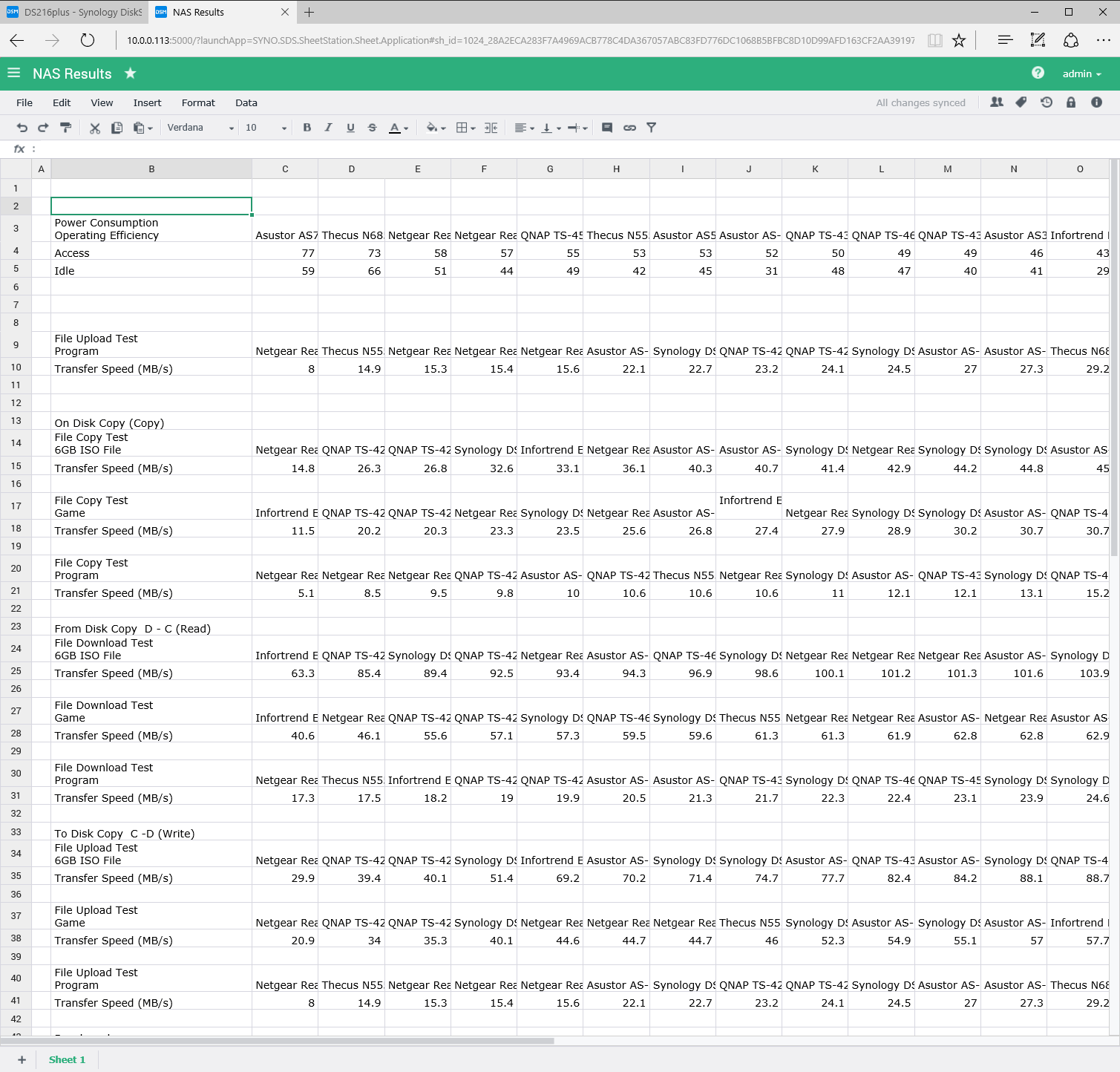This screenshot has height=1072, width=1120.
Task: Open the View menu
Action: tap(102, 102)
